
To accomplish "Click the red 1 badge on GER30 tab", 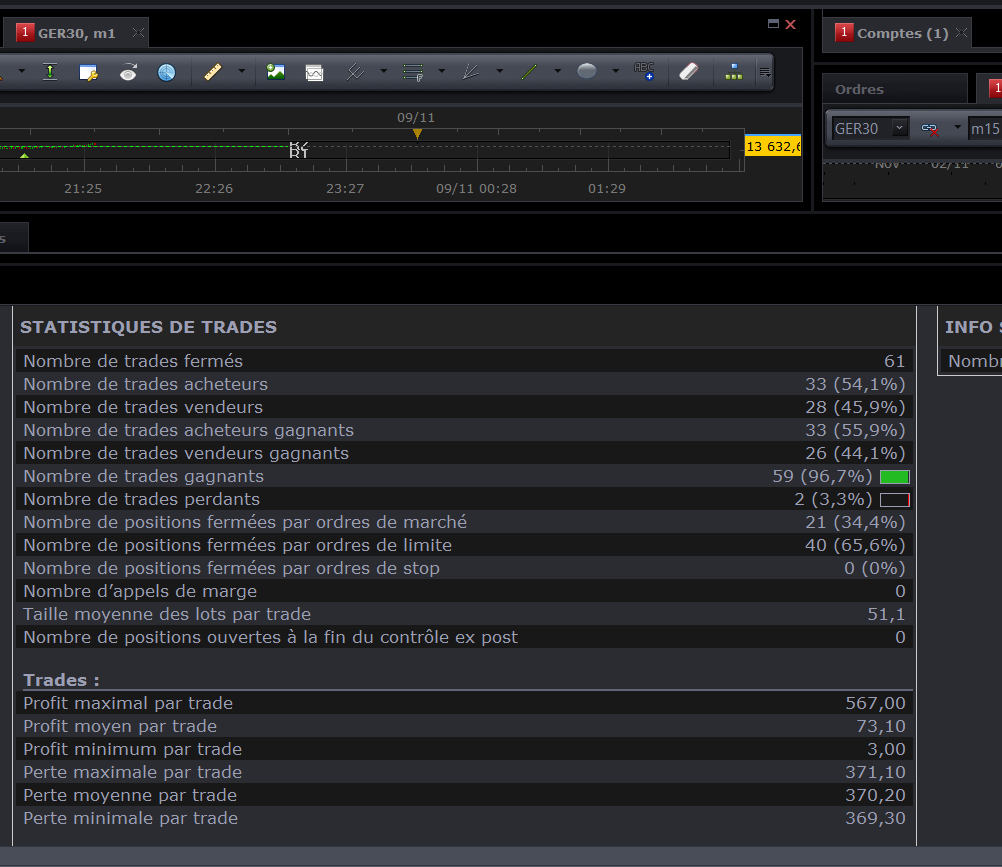I will 25,32.
